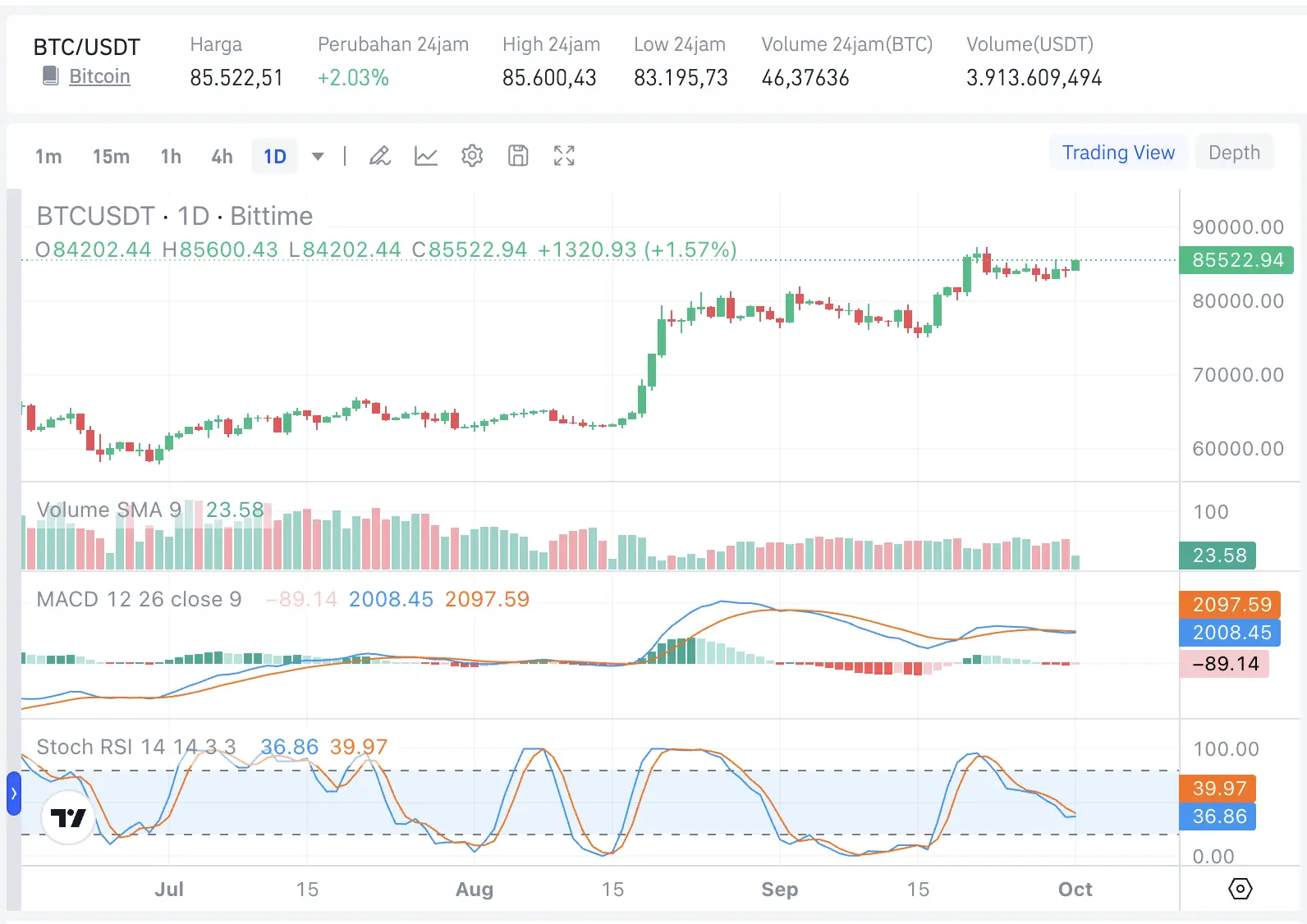Click the Bitcoin book icon

pyautogui.click(x=51, y=76)
